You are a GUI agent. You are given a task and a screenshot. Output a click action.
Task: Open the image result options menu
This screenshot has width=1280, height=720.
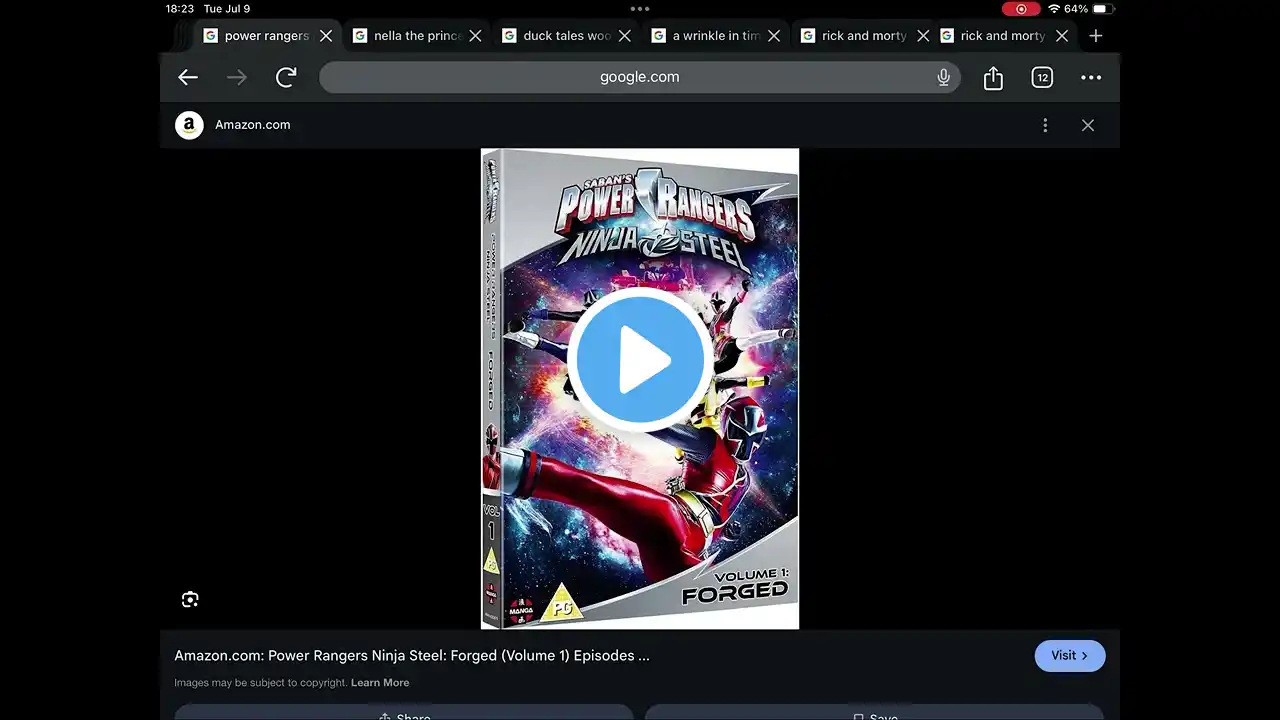[x=1045, y=125]
